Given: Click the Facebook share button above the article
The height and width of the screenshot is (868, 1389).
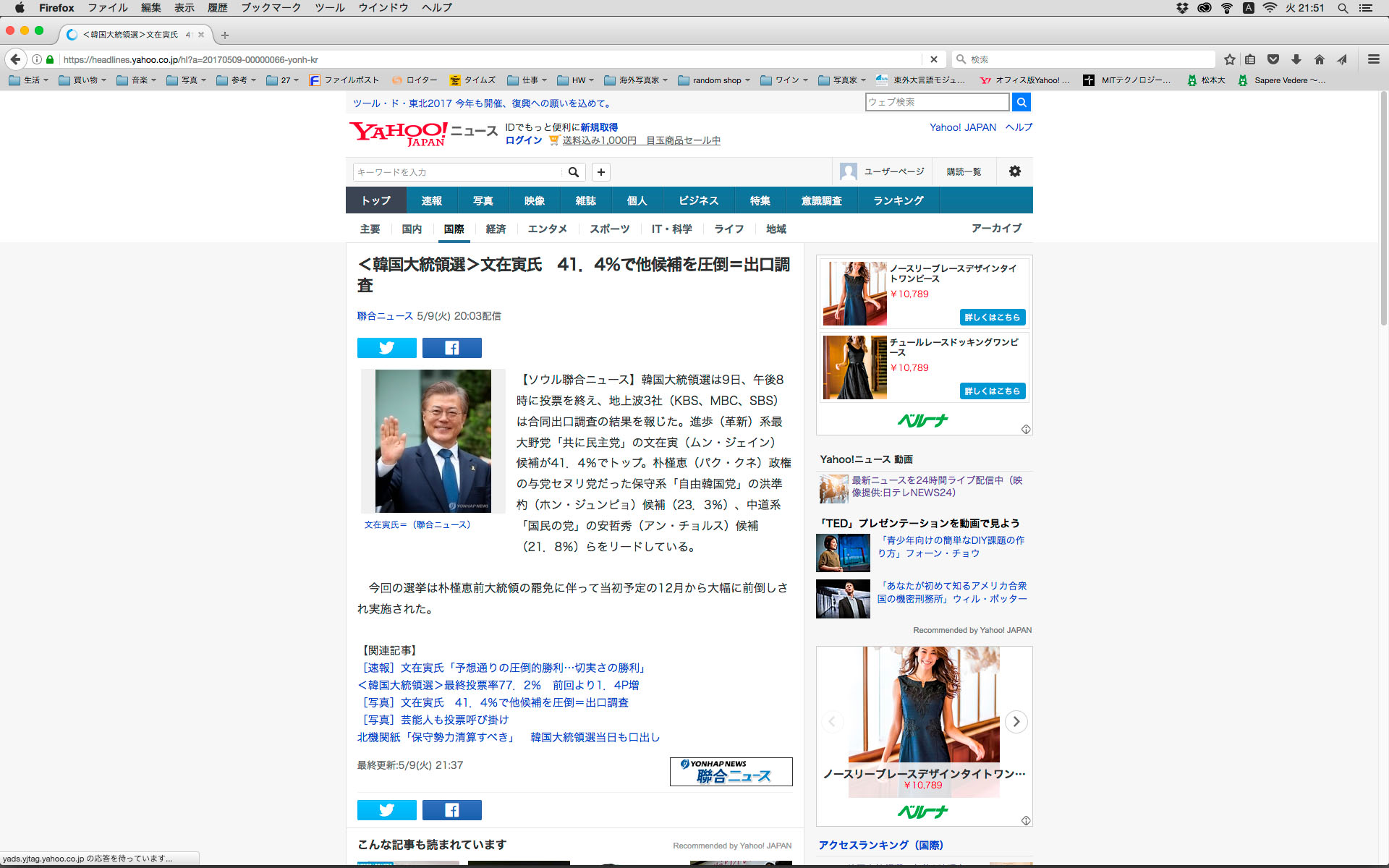Looking at the screenshot, I should [451, 348].
